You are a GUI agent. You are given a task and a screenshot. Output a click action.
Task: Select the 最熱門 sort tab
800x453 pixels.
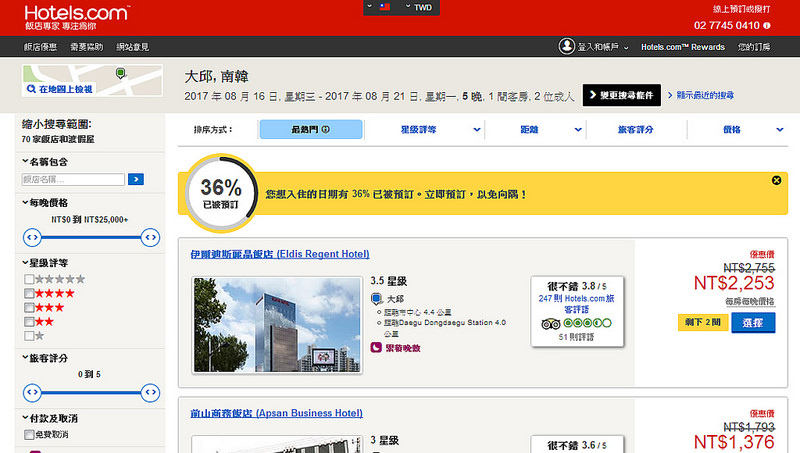click(x=311, y=130)
